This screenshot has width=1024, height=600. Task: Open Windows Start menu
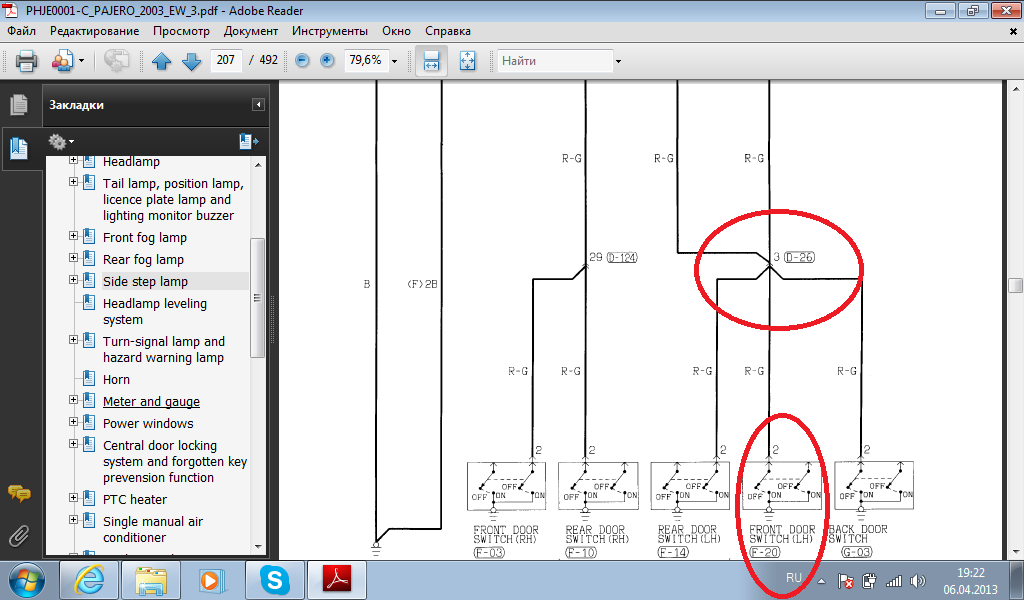pos(27,580)
